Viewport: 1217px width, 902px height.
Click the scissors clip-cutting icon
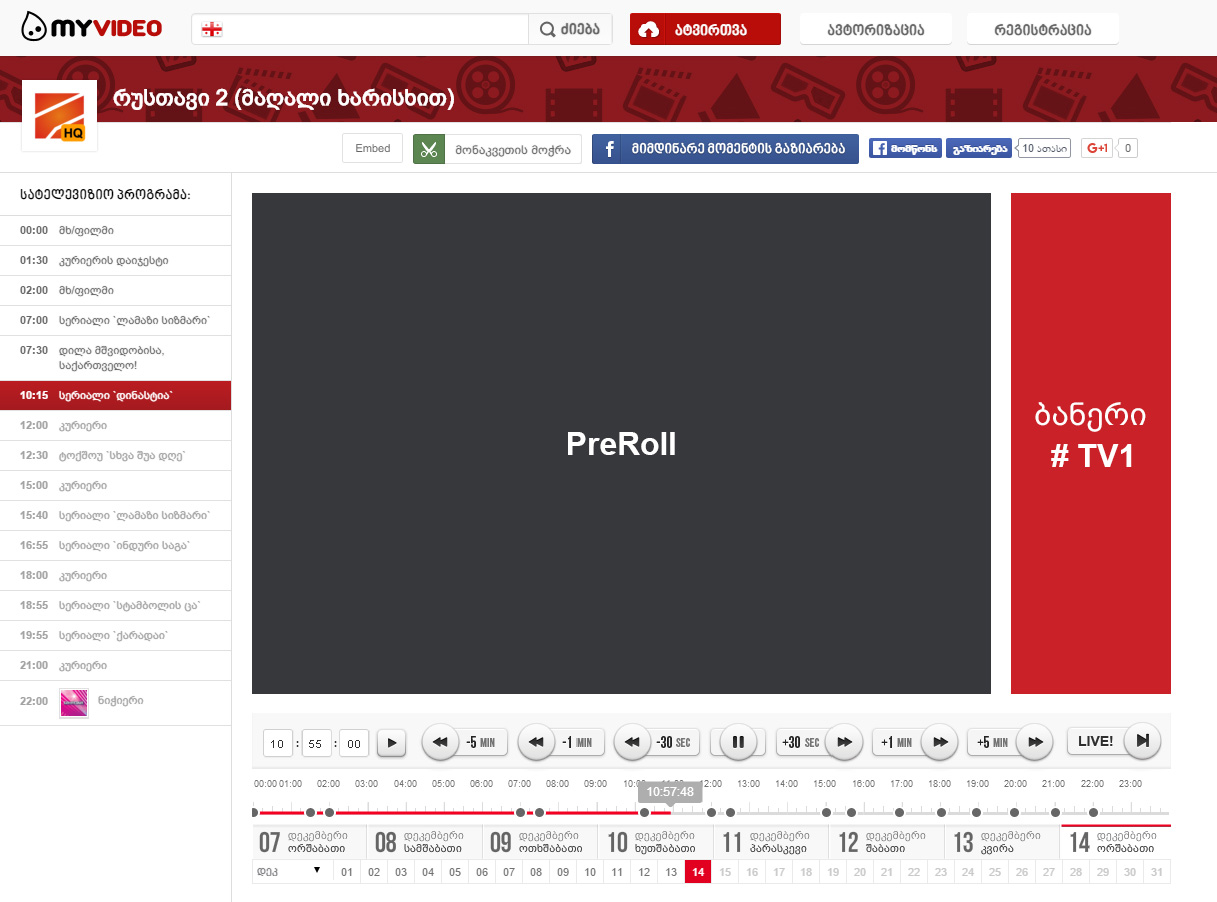tap(429, 149)
